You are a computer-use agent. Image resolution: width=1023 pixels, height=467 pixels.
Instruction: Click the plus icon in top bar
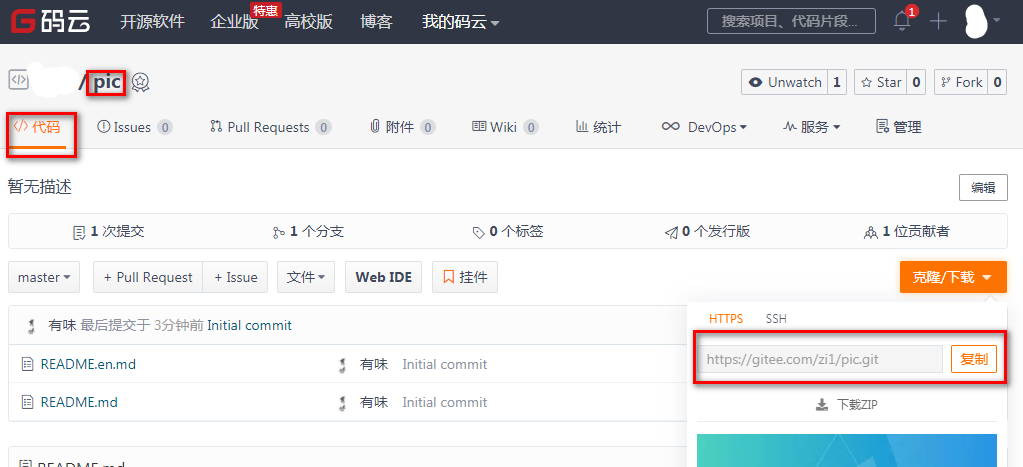[x=938, y=22]
